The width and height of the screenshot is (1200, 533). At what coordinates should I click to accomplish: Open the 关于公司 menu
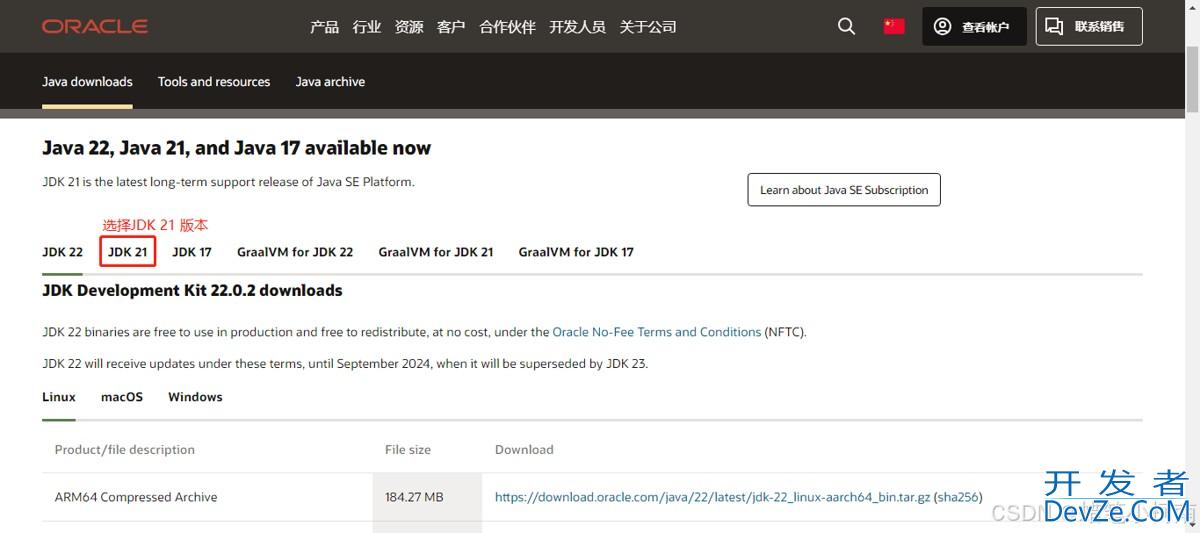pyautogui.click(x=648, y=27)
